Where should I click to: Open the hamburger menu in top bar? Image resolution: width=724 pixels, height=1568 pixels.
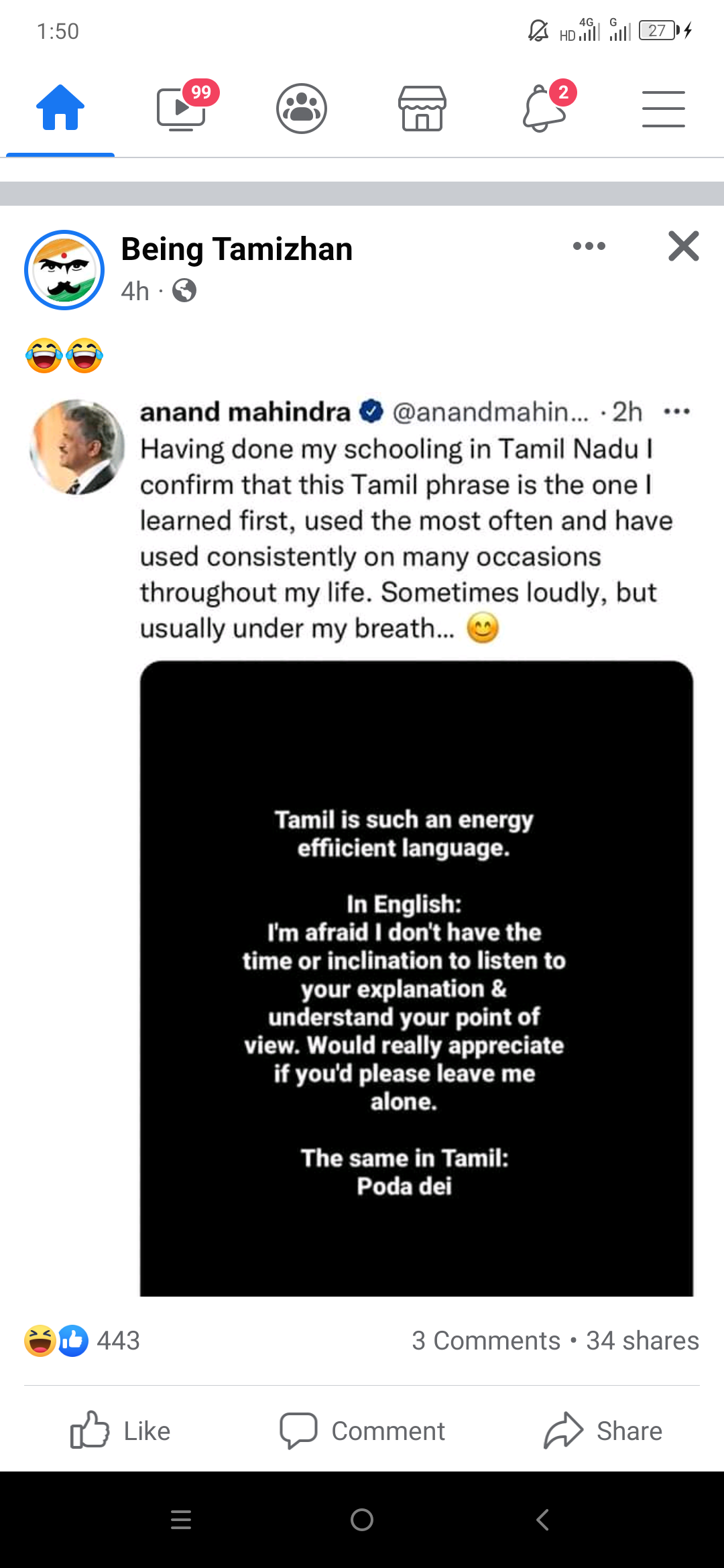click(x=663, y=109)
